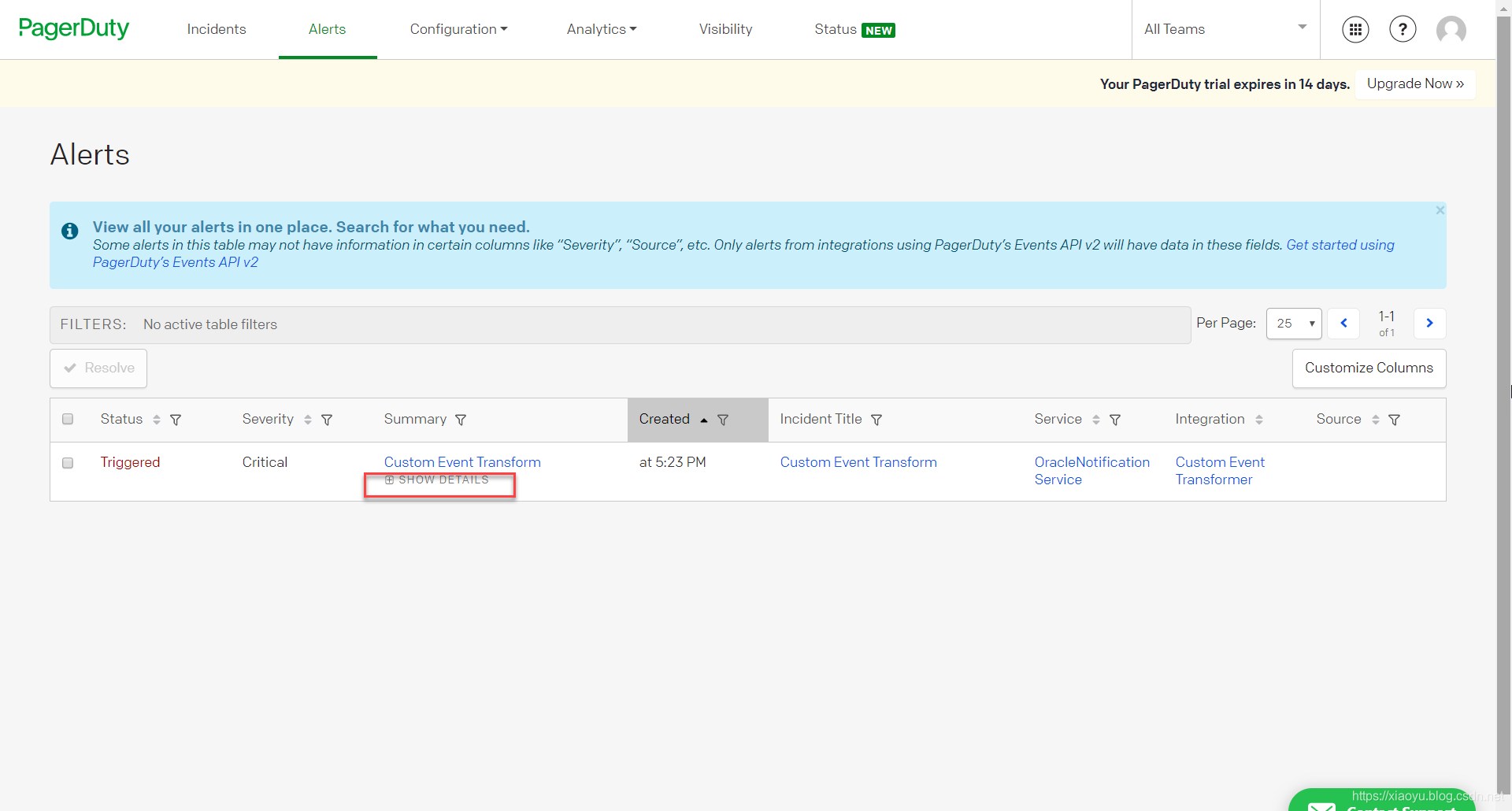Viewport: 1512px width, 811px height.
Task: Check the Triggered alert row checkbox
Action: pos(68,463)
